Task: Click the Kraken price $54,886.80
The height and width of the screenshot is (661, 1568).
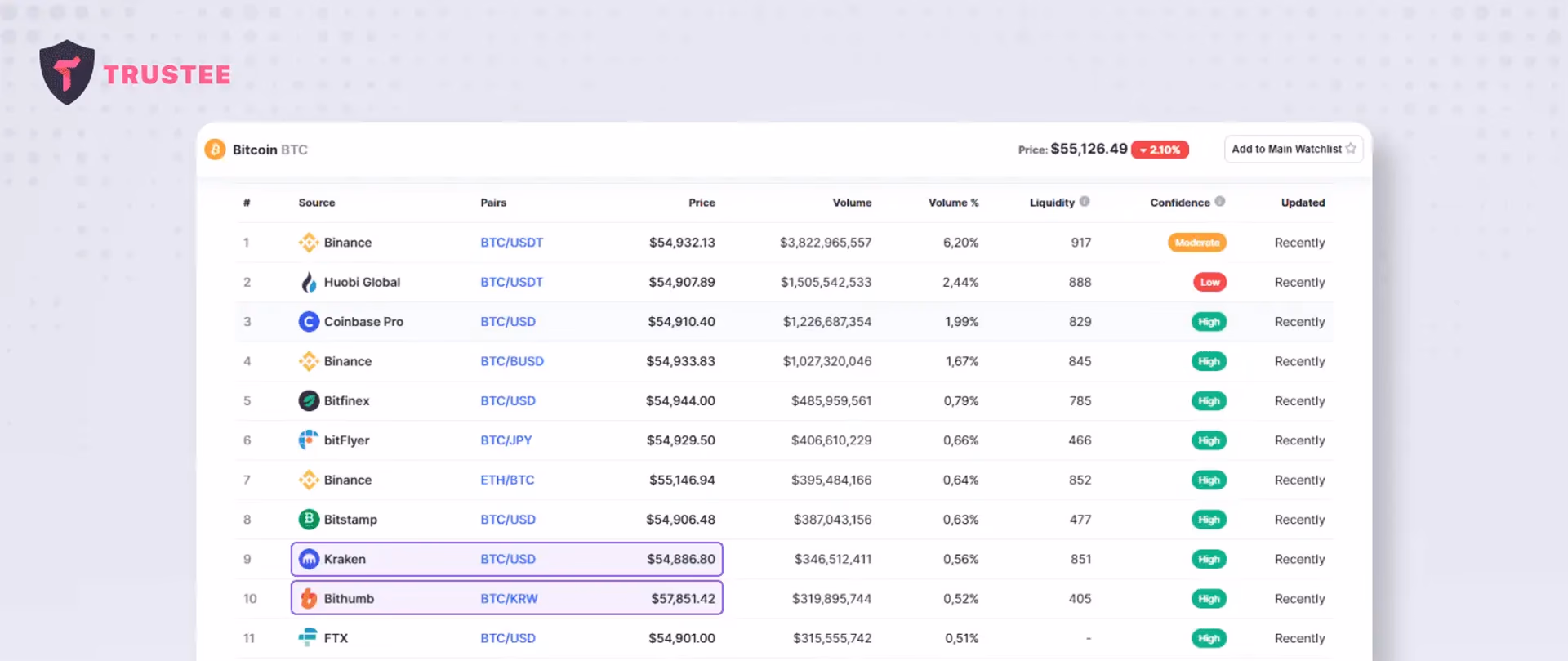Action: [681, 559]
